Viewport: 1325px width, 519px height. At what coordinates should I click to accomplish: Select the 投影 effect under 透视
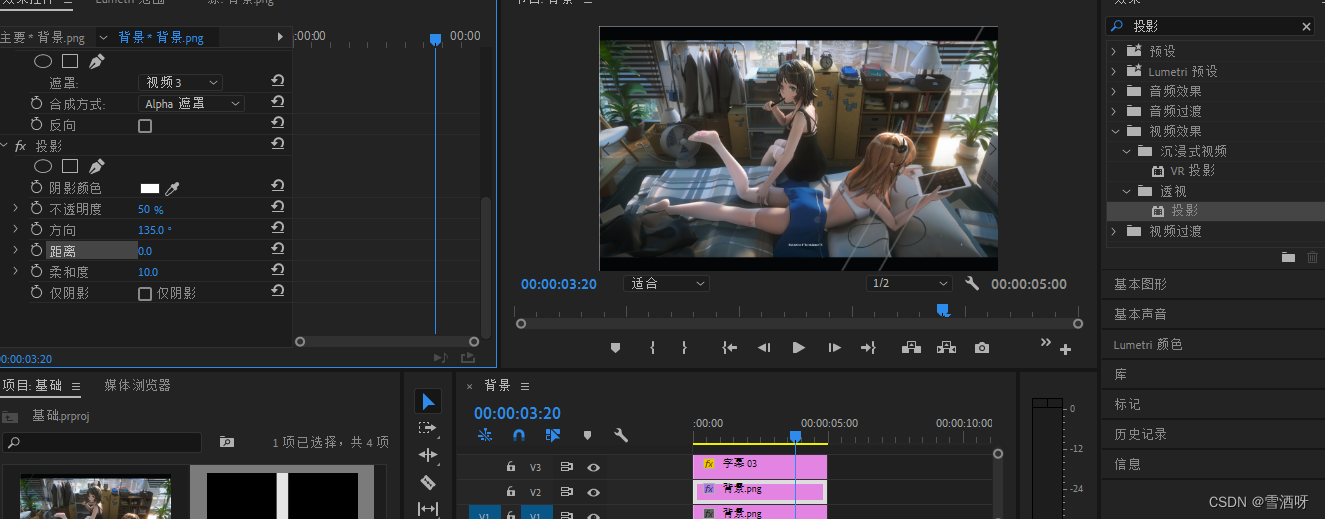pos(1185,211)
